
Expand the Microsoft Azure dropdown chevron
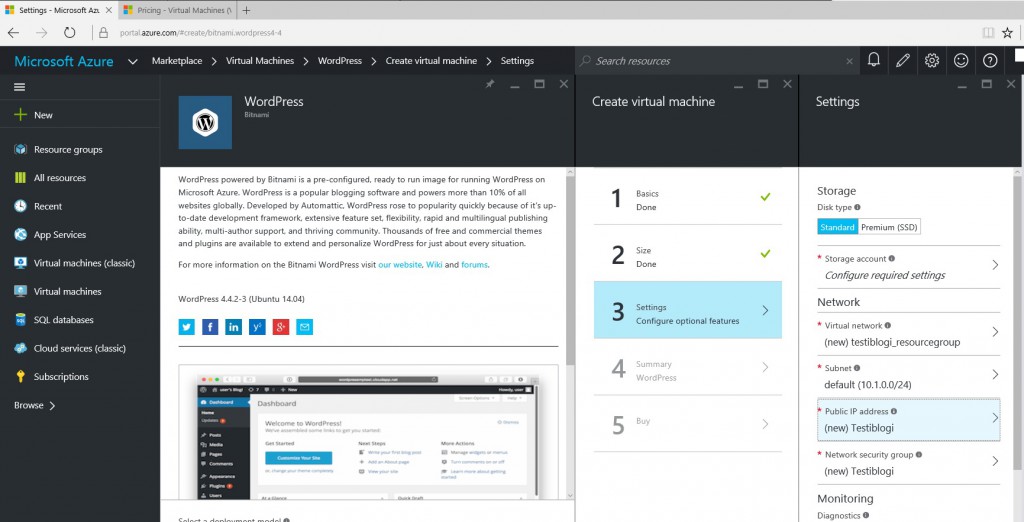[133, 61]
